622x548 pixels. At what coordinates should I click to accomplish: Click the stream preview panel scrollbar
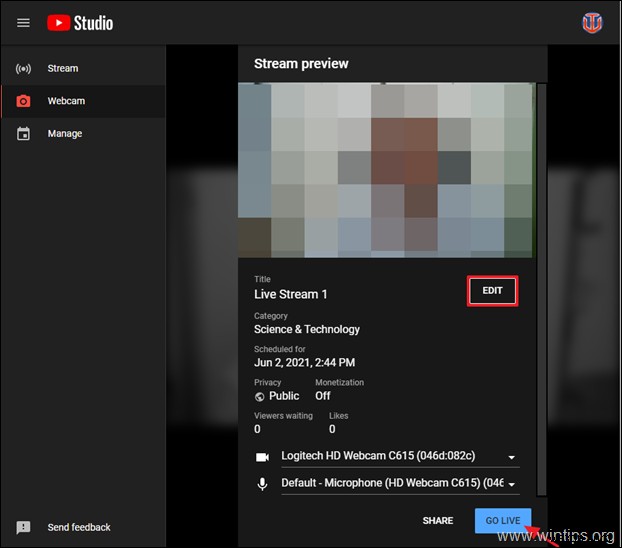pyautogui.click(x=541, y=289)
